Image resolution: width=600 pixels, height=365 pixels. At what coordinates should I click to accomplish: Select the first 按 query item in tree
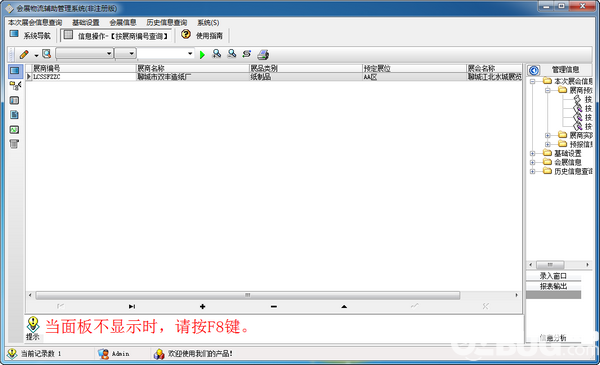(588, 99)
